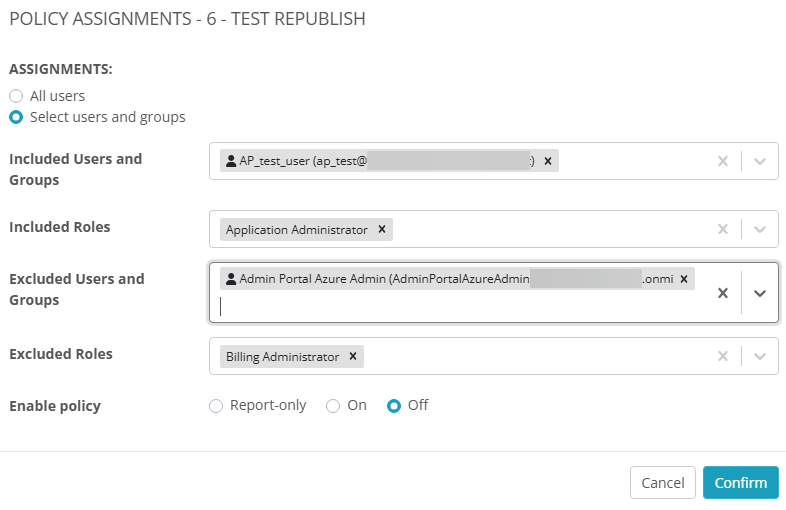
Task: Expand Excluded Users and Groups dropdown
Action: click(760, 293)
